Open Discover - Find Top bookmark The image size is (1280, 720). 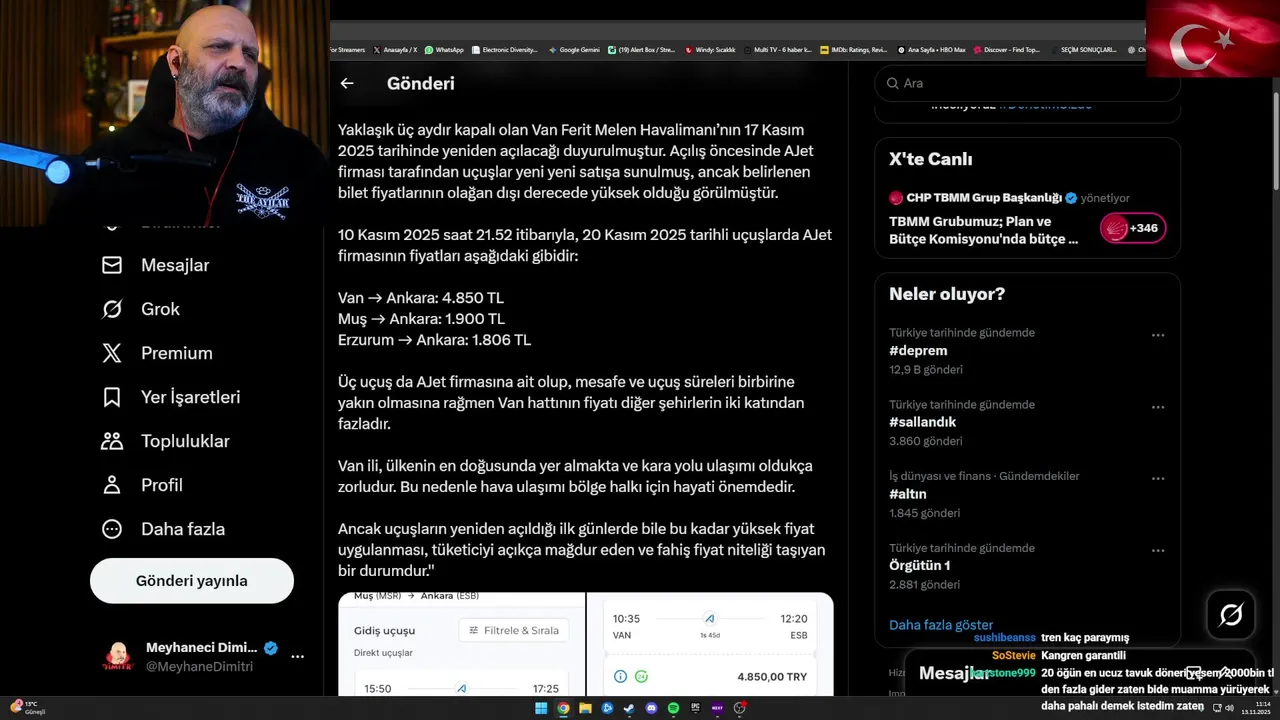pyautogui.click(x=1007, y=50)
